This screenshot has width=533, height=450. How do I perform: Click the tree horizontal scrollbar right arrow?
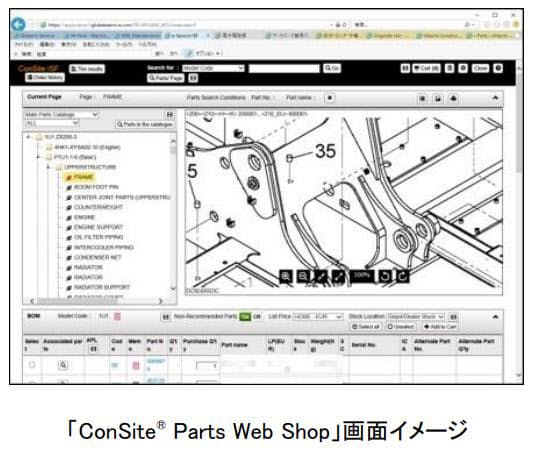(161, 301)
